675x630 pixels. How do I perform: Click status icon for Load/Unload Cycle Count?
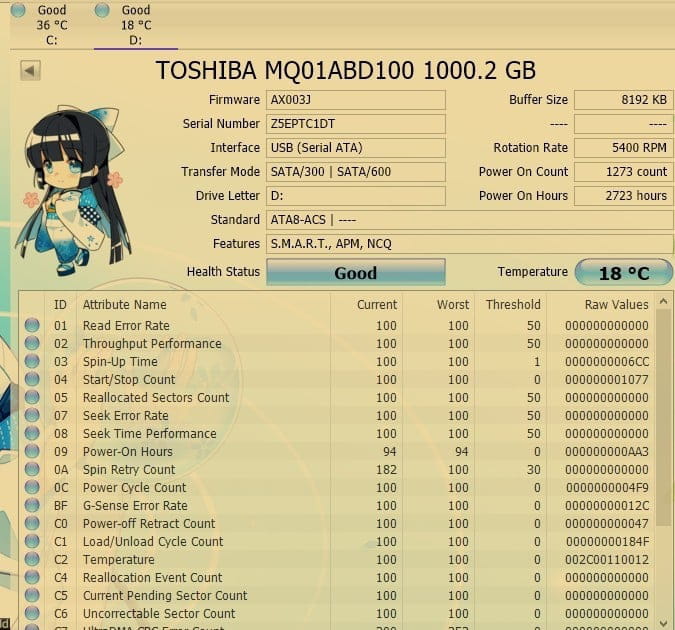pyautogui.click(x=32, y=541)
